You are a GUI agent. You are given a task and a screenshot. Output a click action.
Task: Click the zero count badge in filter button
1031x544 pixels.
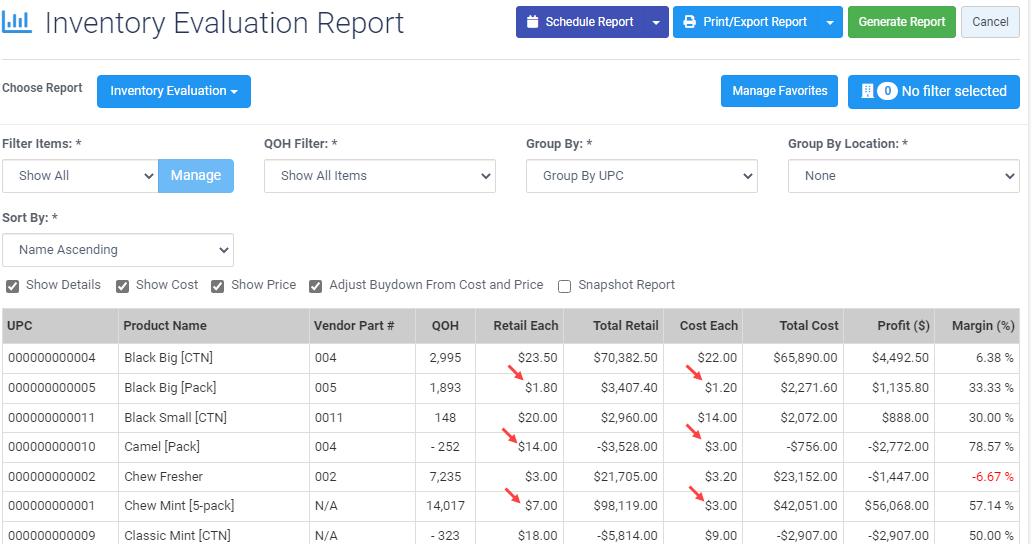coord(887,91)
